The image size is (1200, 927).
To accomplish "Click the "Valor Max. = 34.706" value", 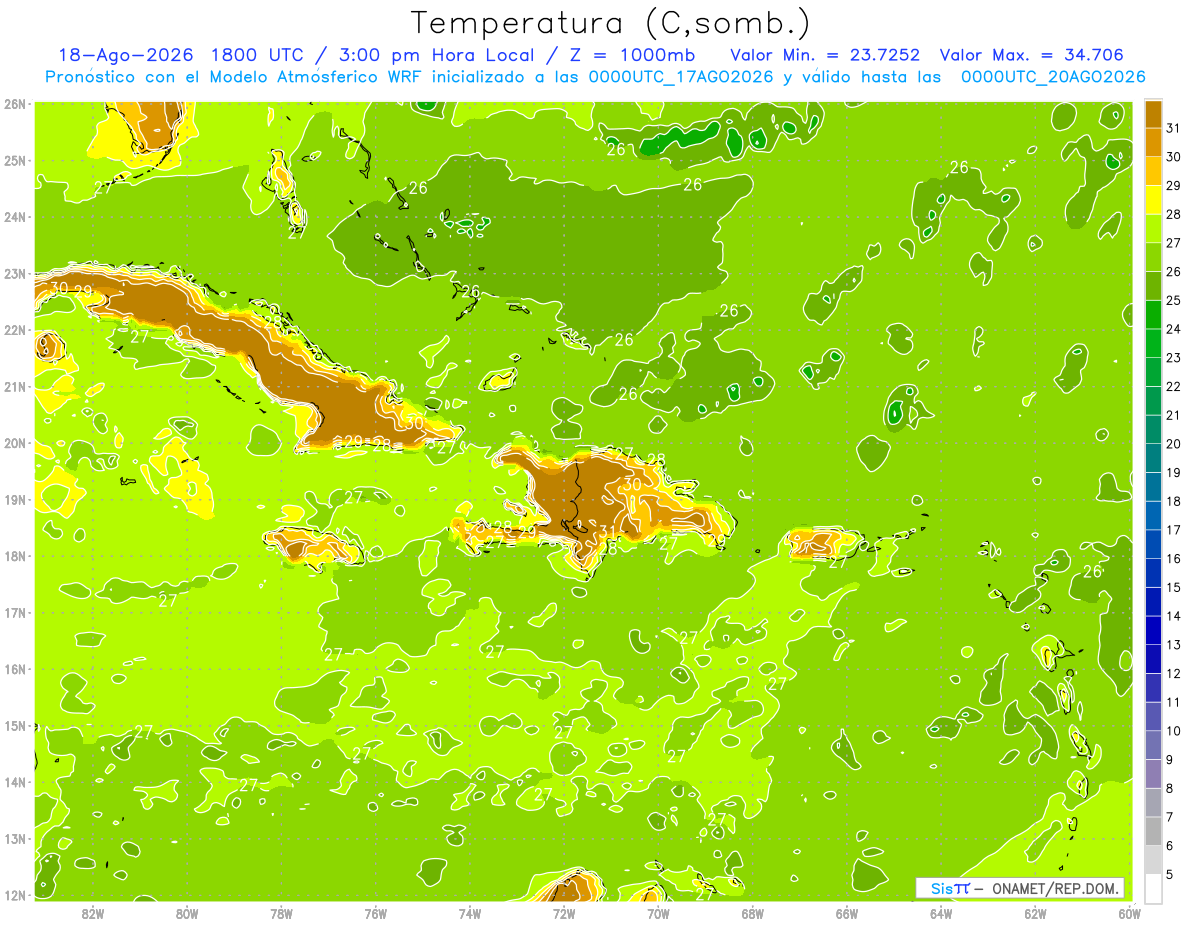I will [1032, 55].
